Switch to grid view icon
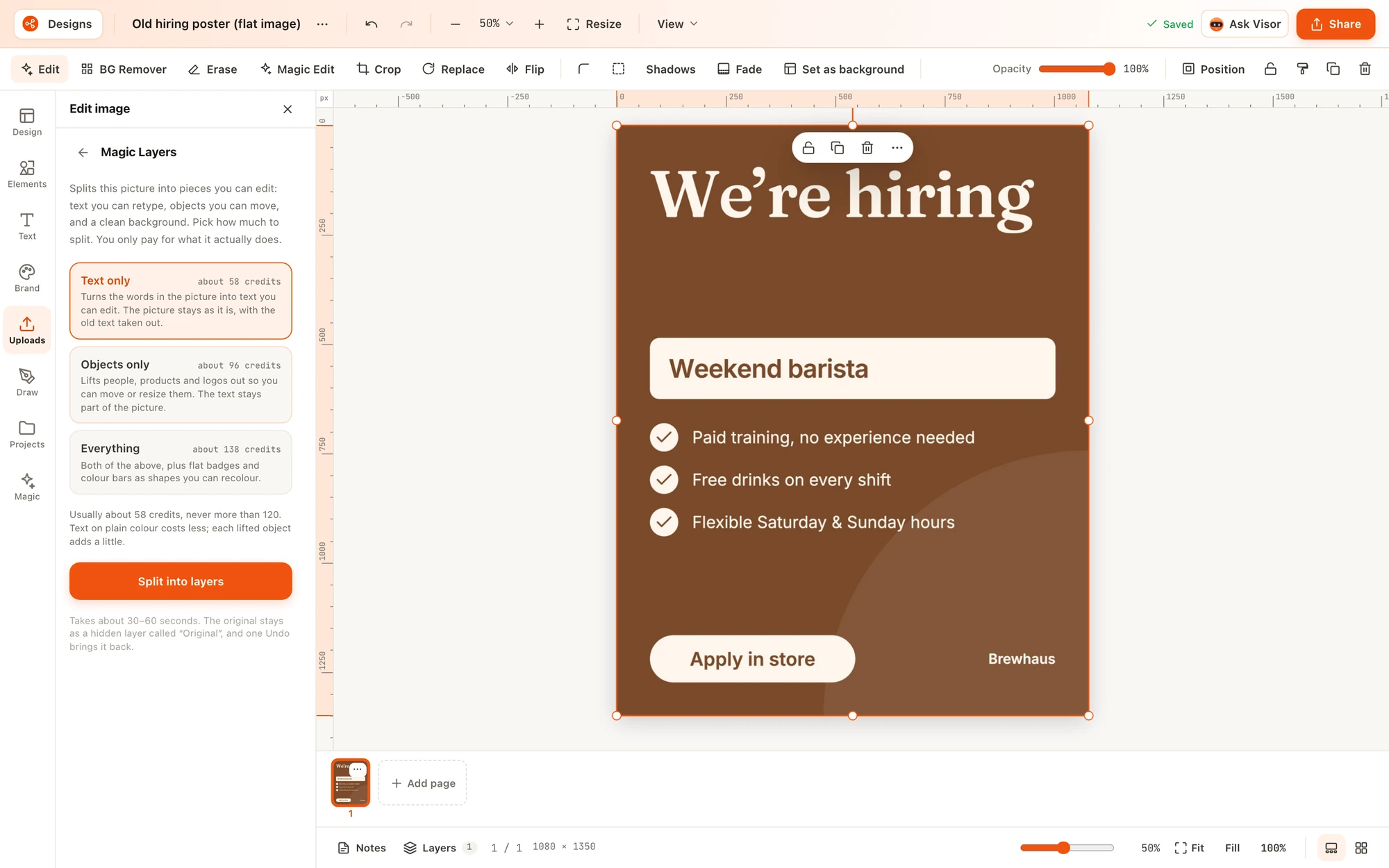1389x868 pixels. coord(1361,848)
